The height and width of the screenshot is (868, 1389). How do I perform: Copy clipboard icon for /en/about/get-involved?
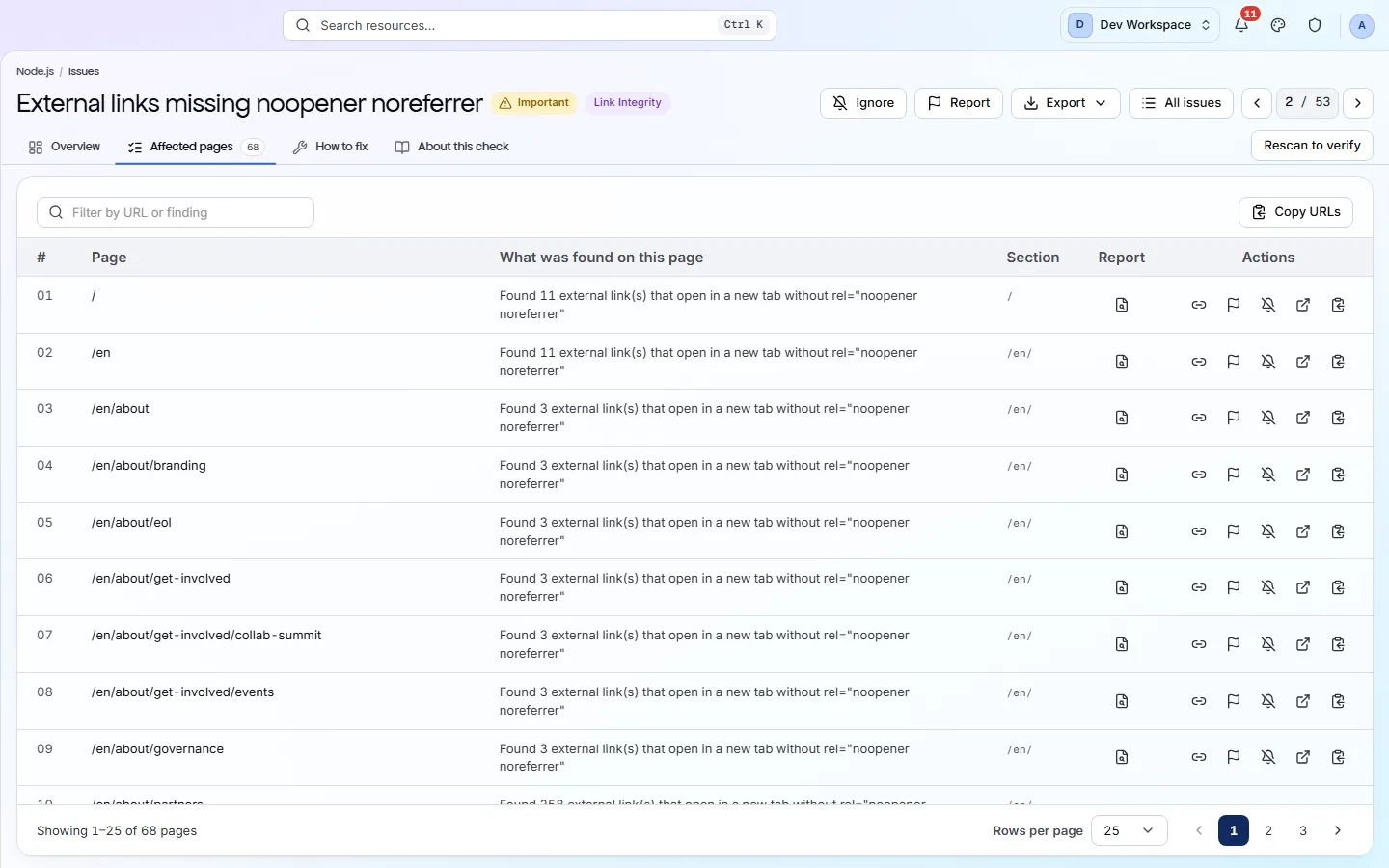(1338, 587)
